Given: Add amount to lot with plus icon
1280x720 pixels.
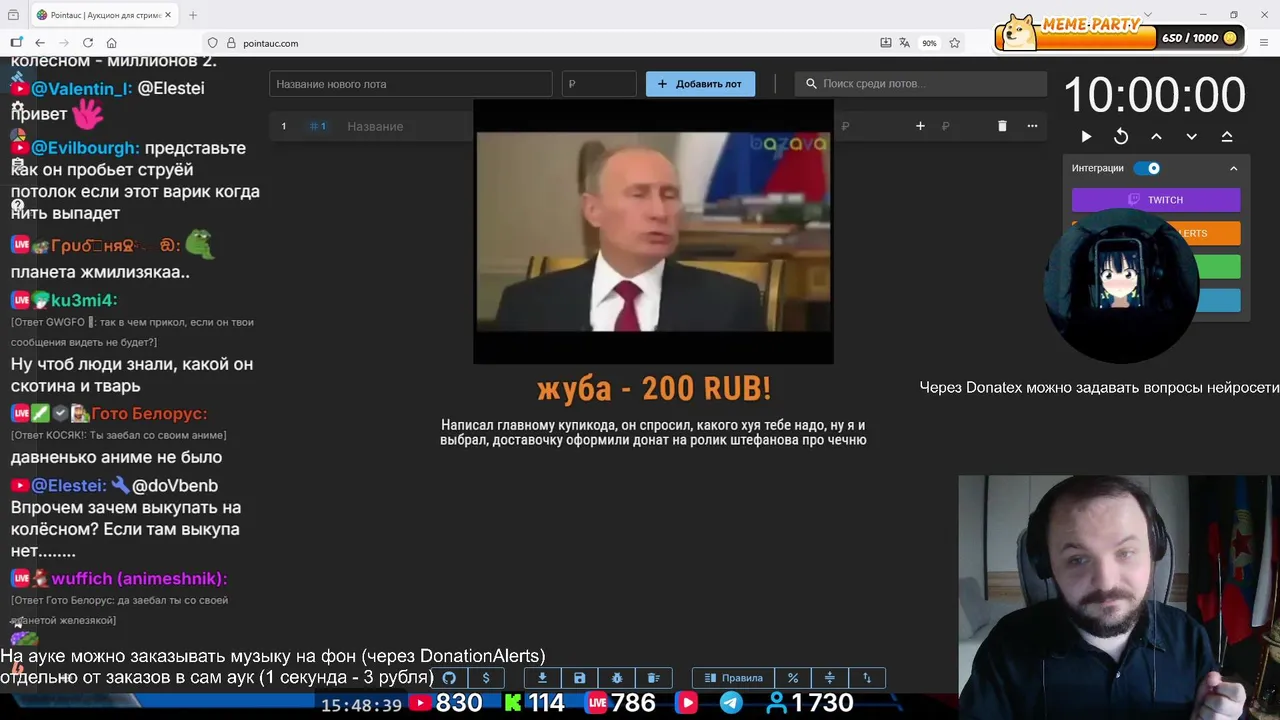Looking at the screenshot, I should click(x=920, y=126).
